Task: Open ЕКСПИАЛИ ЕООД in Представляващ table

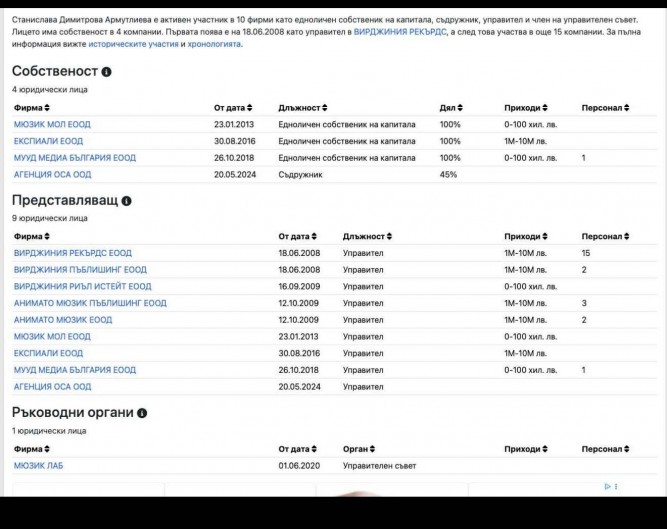Action: pos(48,353)
